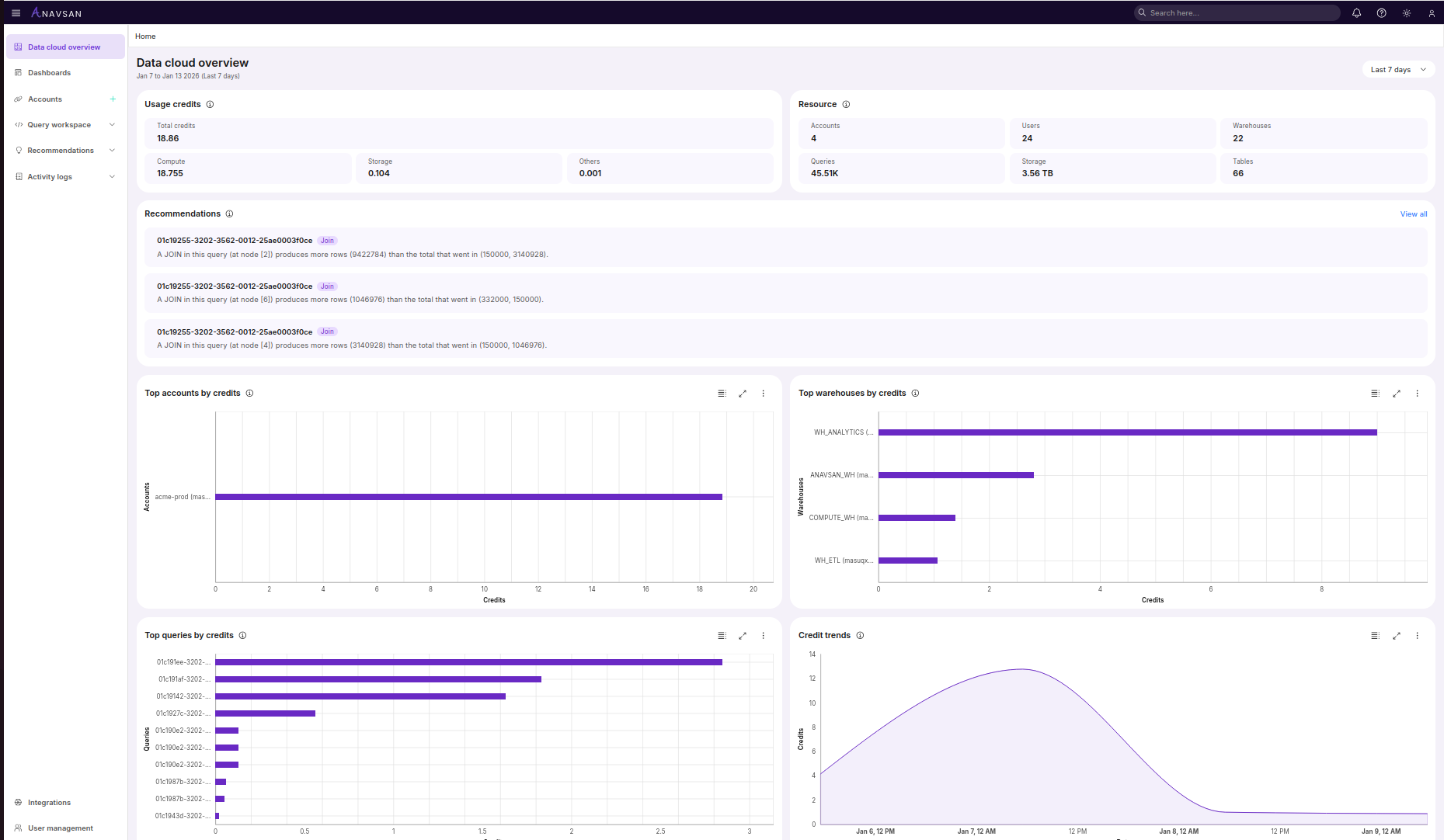The width and height of the screenshot is (1444, 840).
Task: Expand the Credit trends chart
Action: tap(1396, 636)
